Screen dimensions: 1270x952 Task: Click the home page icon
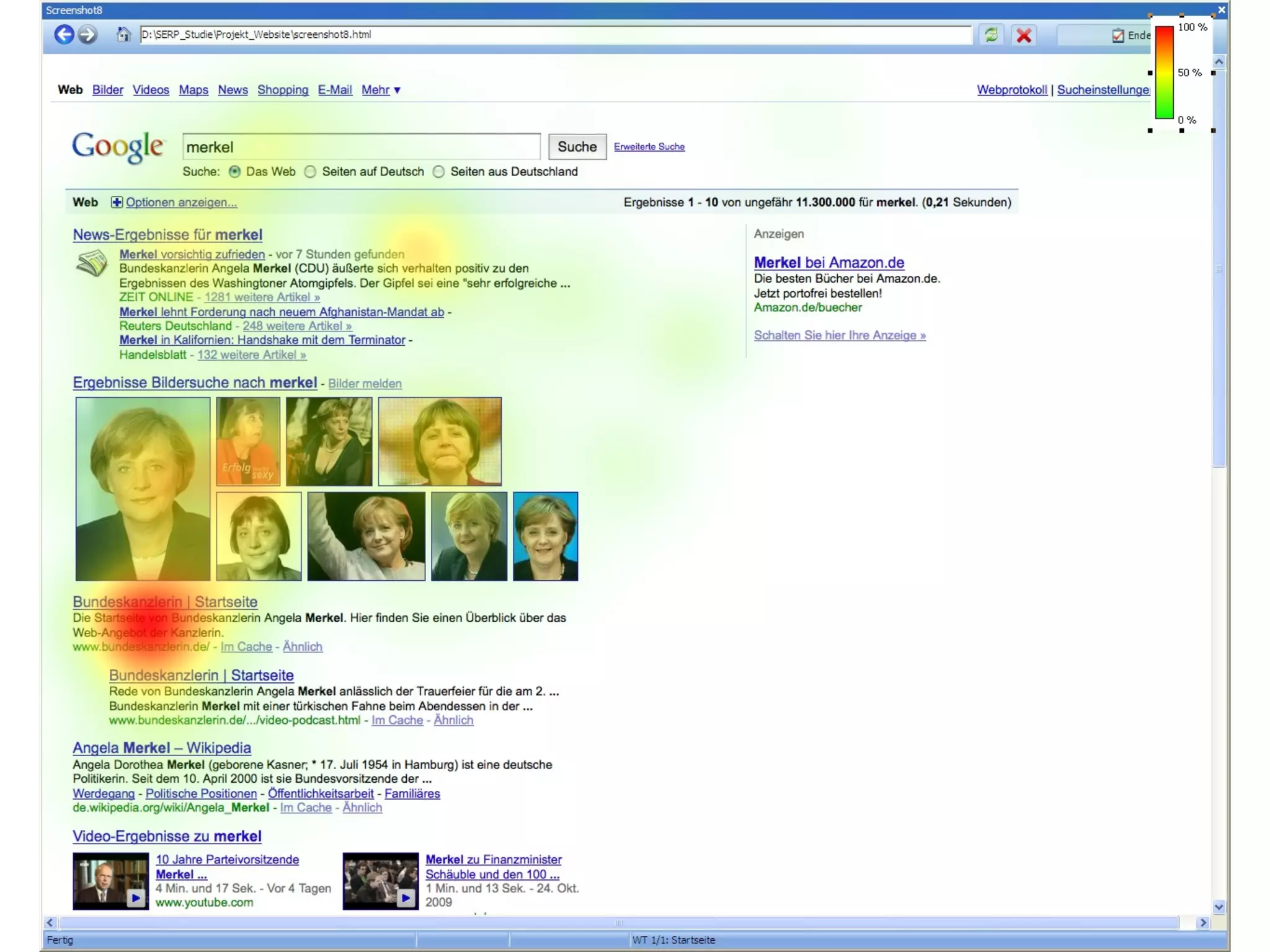point(123,35)
